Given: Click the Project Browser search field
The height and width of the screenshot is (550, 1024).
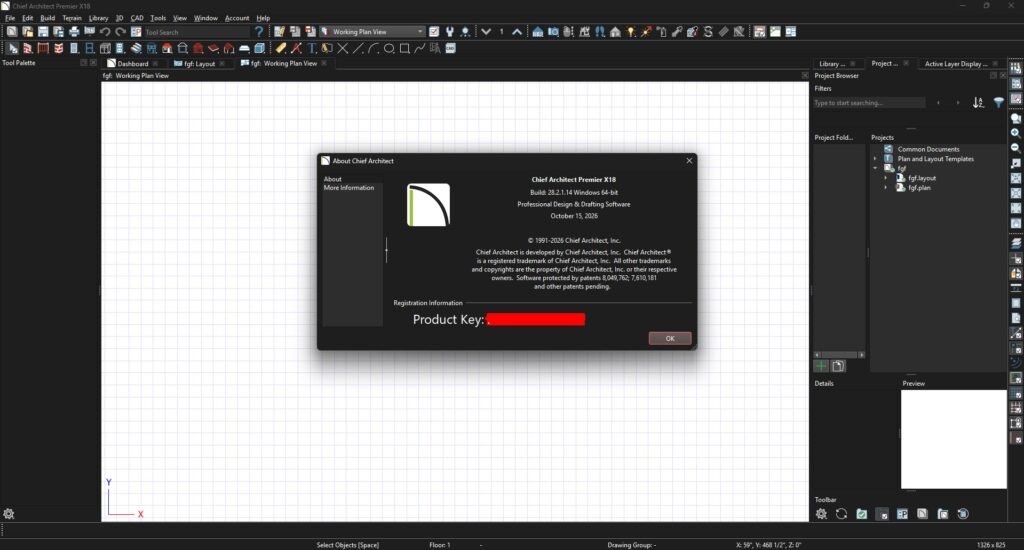Looking at the screenshot, I should click(x=869, y=103).
